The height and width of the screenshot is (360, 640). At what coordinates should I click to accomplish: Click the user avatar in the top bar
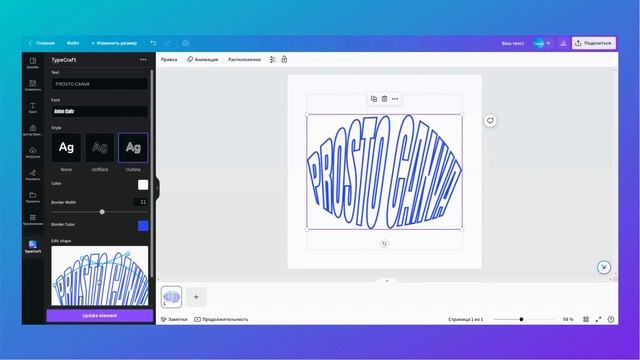[538, 43]
